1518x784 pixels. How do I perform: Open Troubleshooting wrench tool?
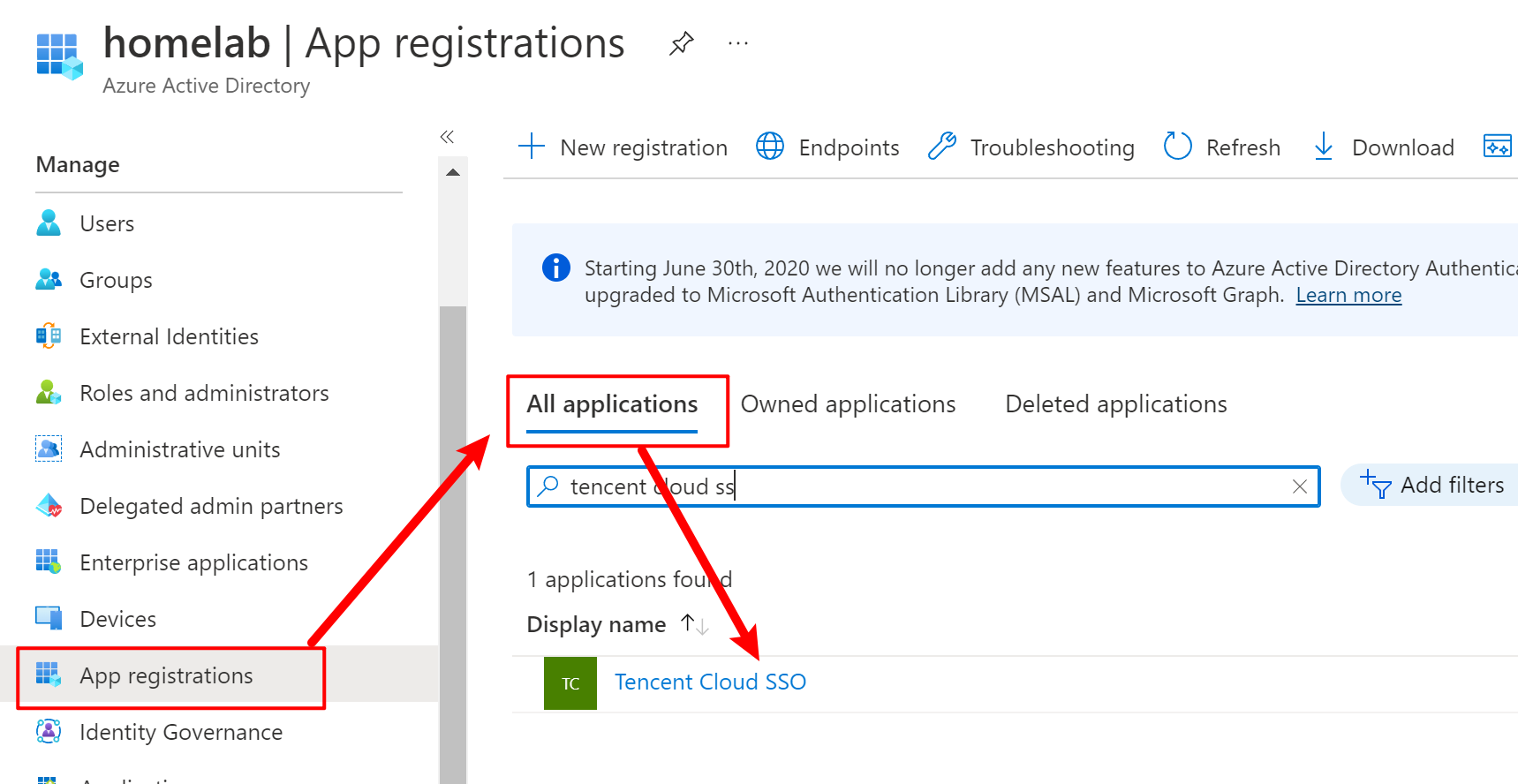pos(1031,147)
